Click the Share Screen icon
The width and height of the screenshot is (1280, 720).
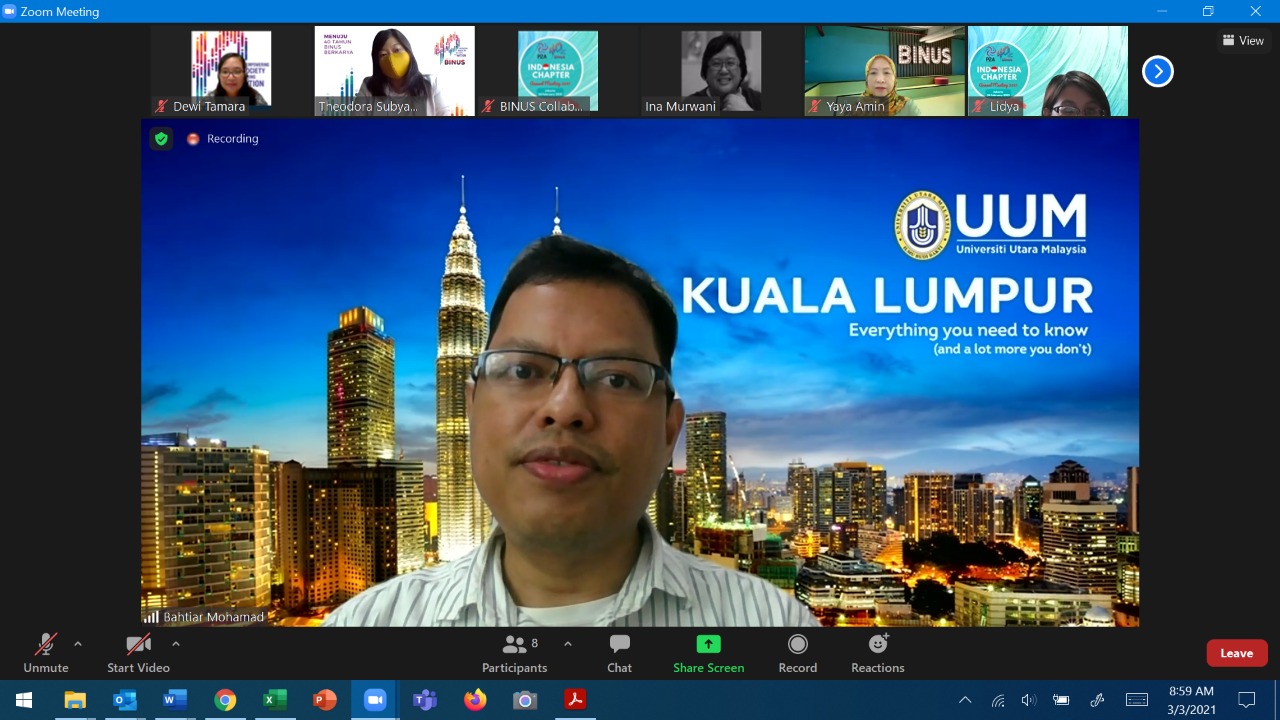tap(708, 645)
